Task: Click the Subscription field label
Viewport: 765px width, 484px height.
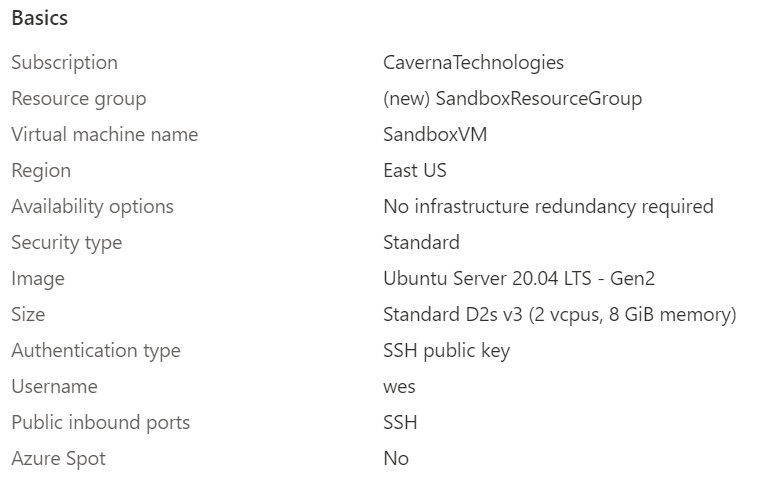Action: (x=64, y=62)
